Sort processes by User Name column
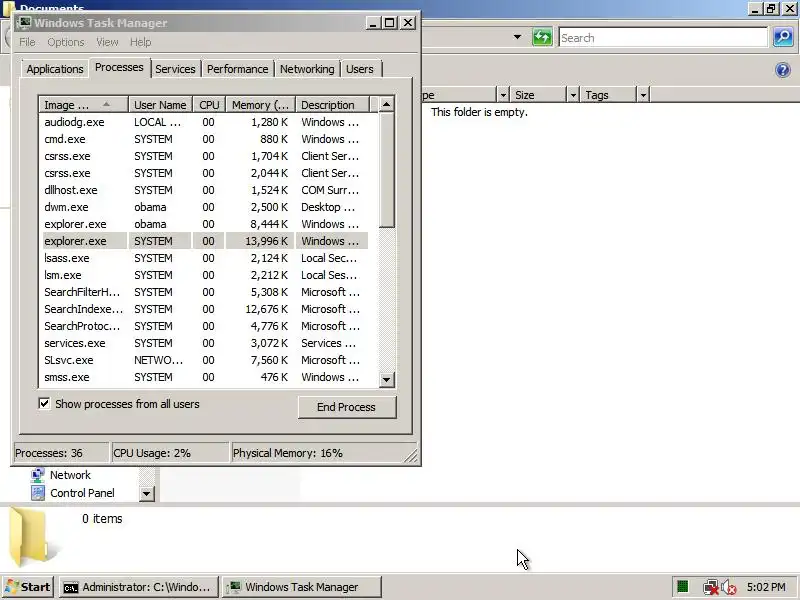800x600 pixels. click(x=160, y=105)
